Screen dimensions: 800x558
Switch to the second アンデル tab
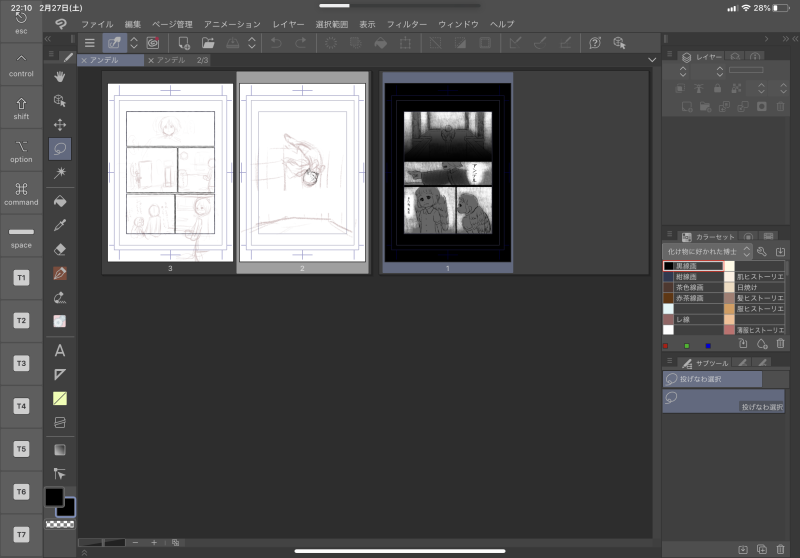coord(172,60)
